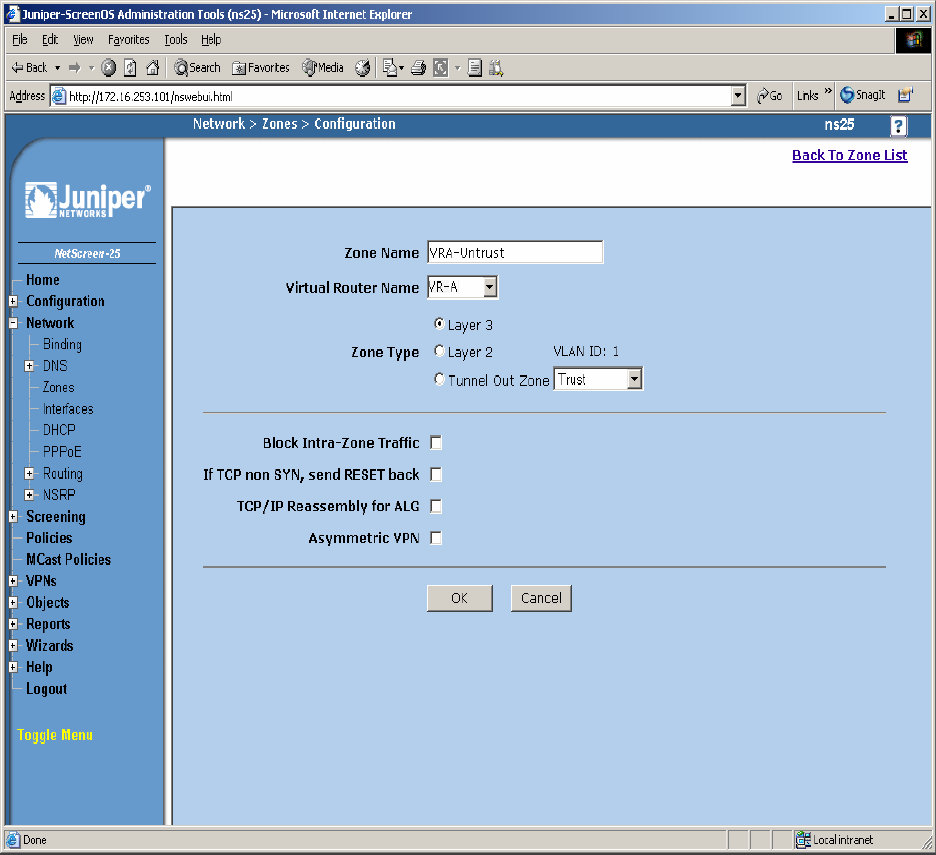Select Tunnel Out Zone option

tap(439, 379)
